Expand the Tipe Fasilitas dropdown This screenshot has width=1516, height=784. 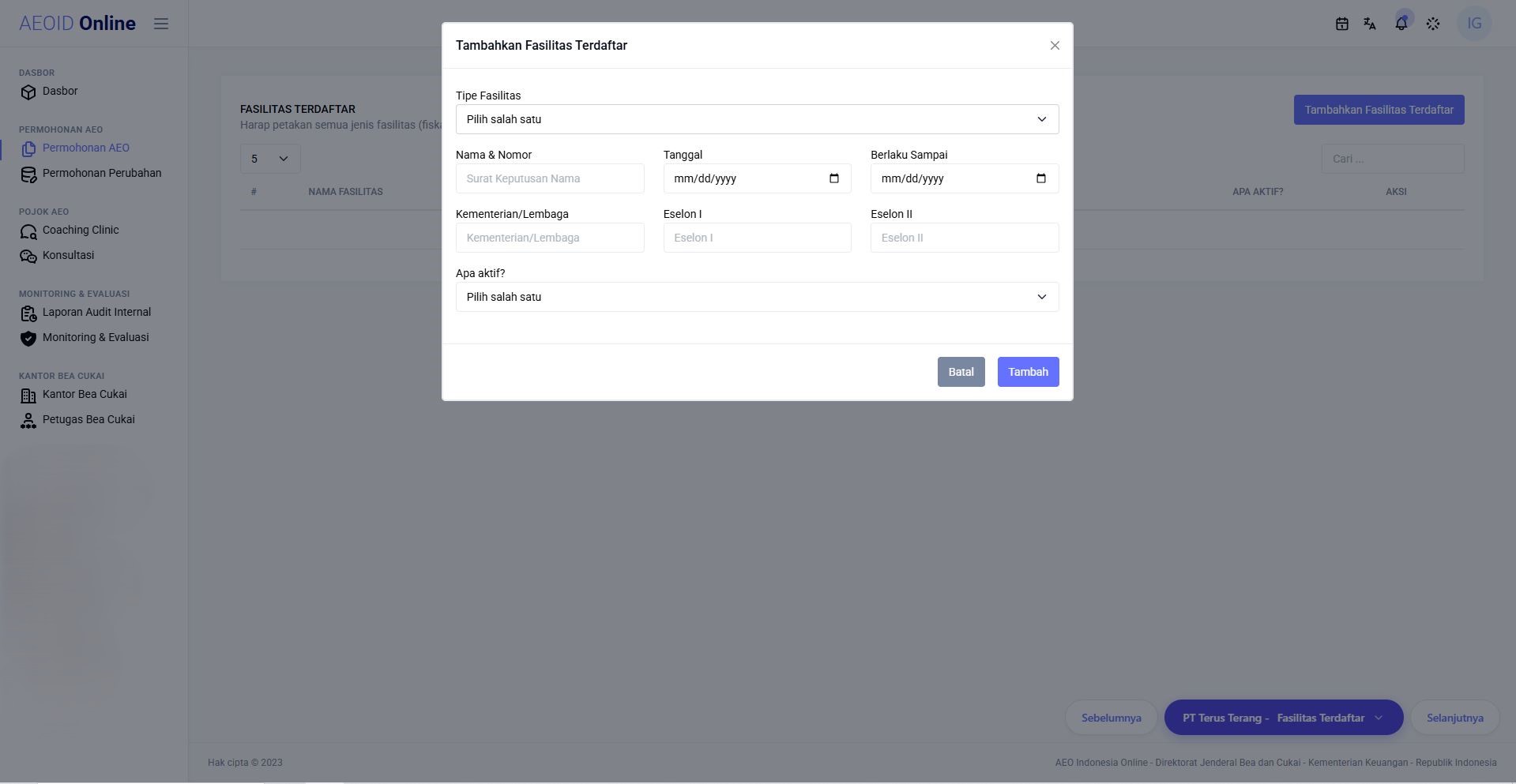pos(758,119)
